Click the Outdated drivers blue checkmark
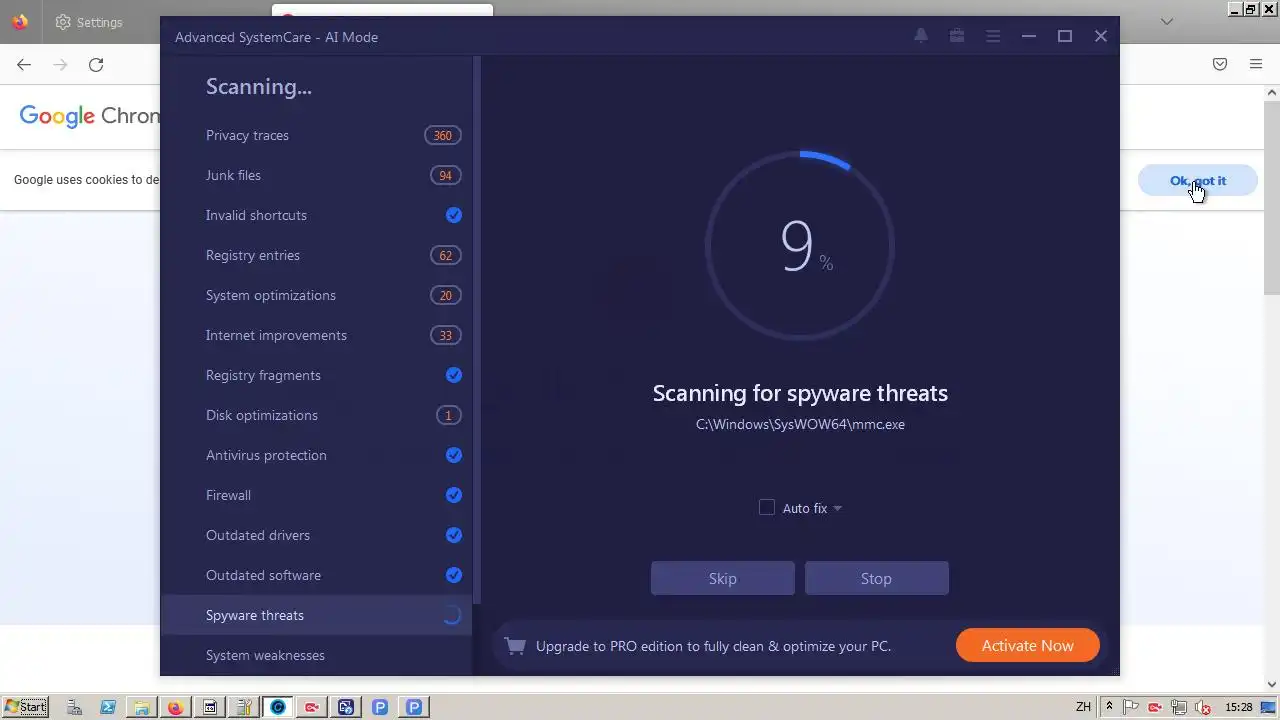 pyautogui.click(x=454, y=535)
